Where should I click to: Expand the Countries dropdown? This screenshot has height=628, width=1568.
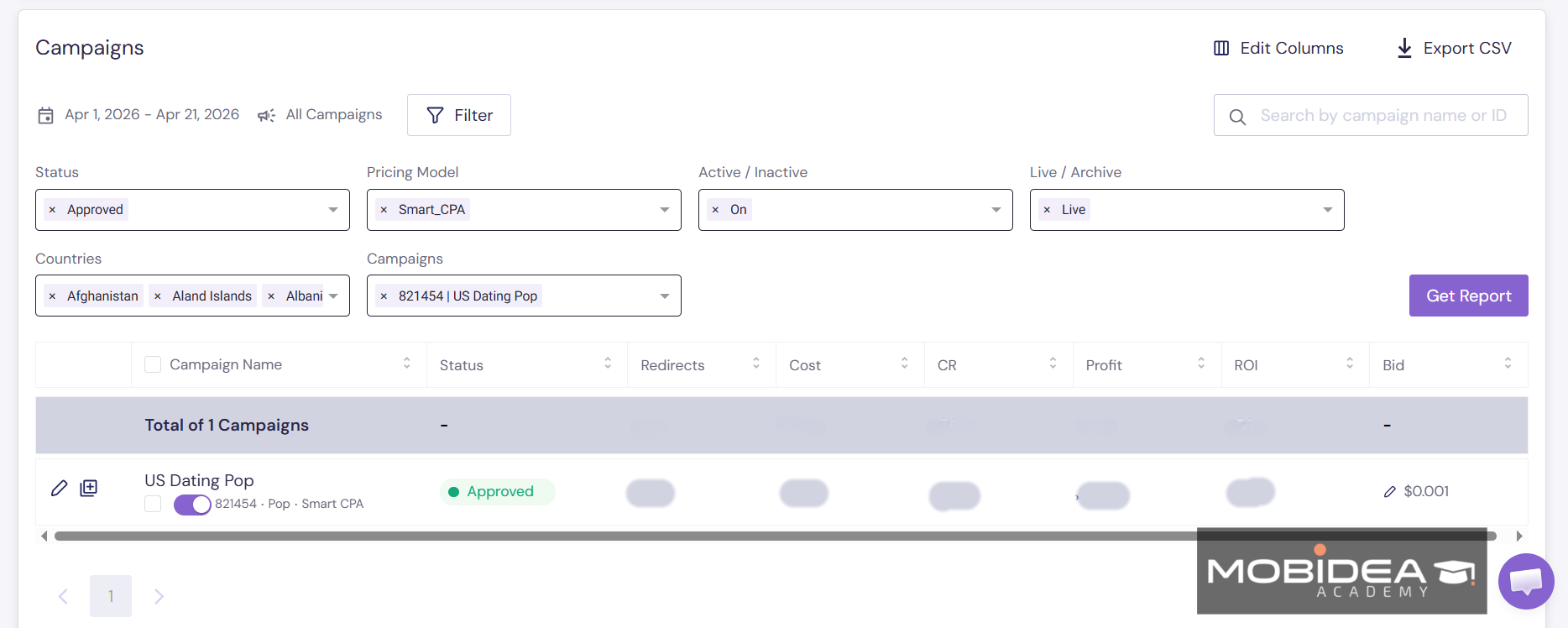(333, 296)
